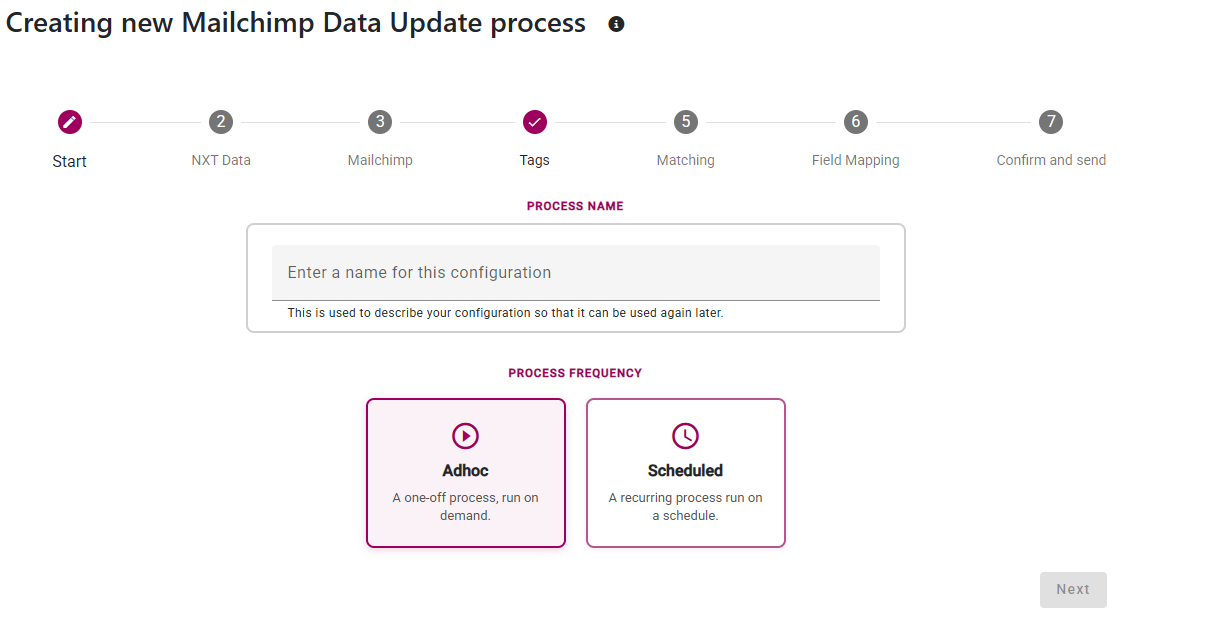Click the step 5 circle icon
This screenshot has height=640, width=1215.
685,122
